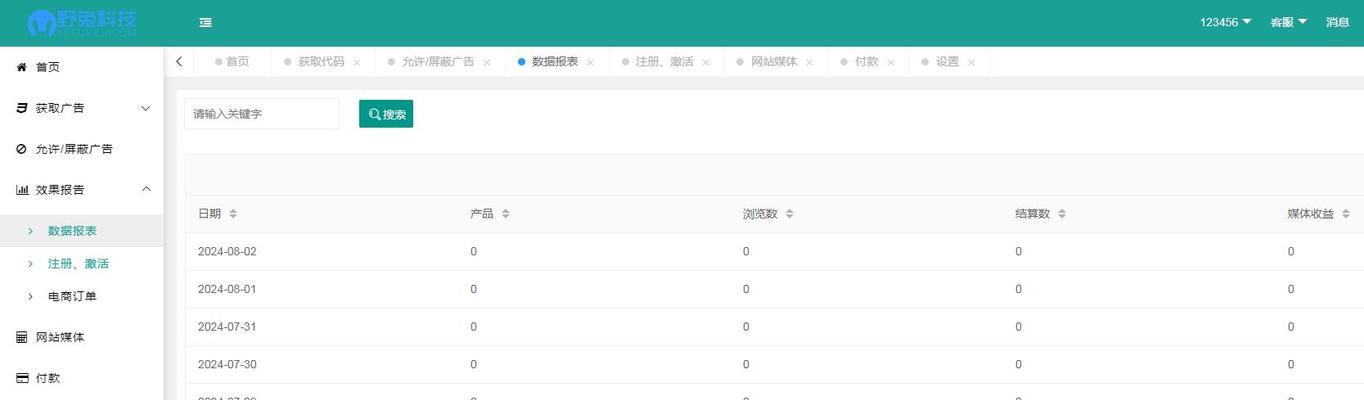The image size is (1364, 400).
Task: Close the 允许/屏蔽广告 tab
Action: pyautogui.click(x=487, y=62)
